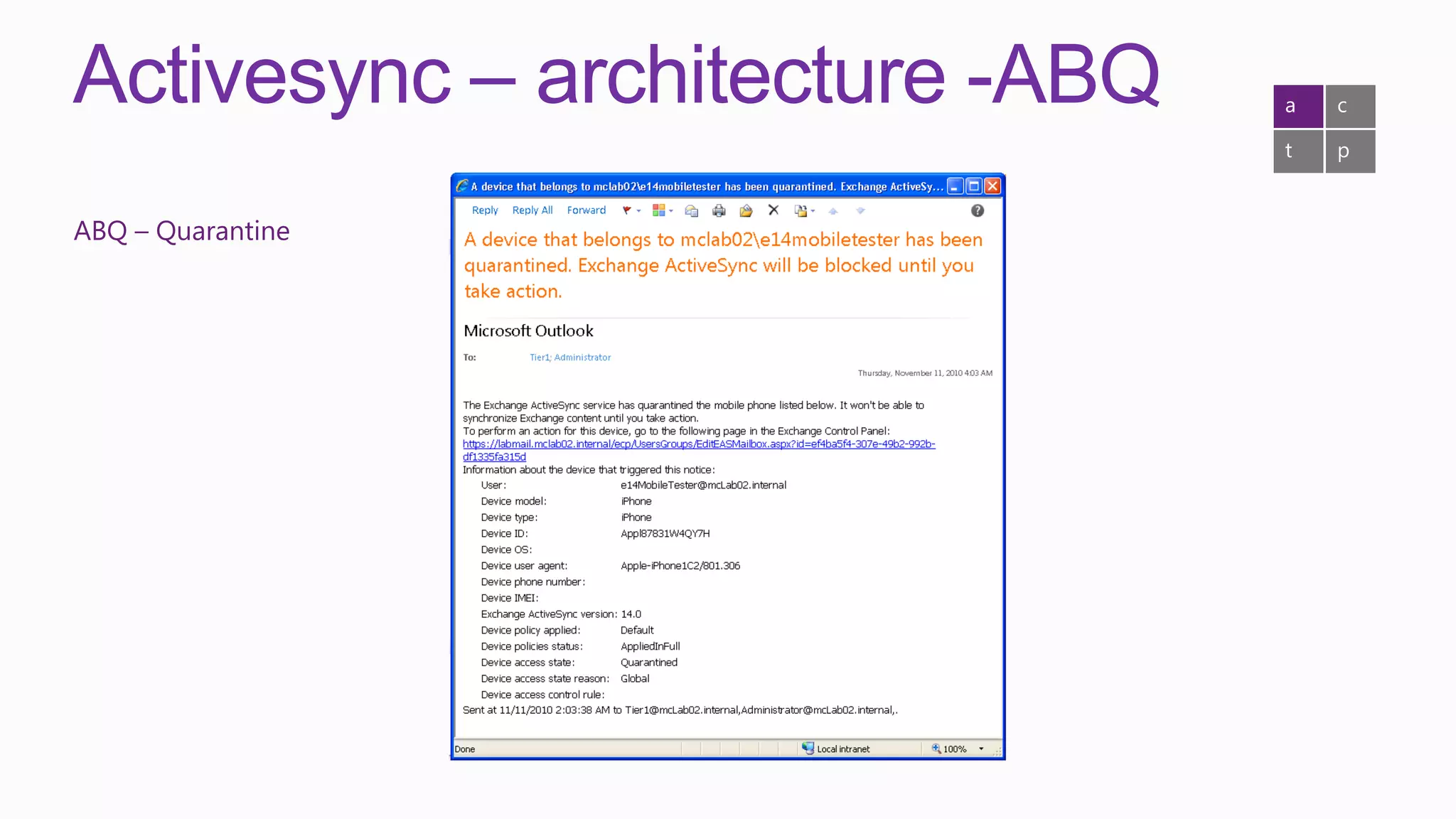Click the Global access state reason value
Viewport: 1456px width, 819px height.
point(635,678)
